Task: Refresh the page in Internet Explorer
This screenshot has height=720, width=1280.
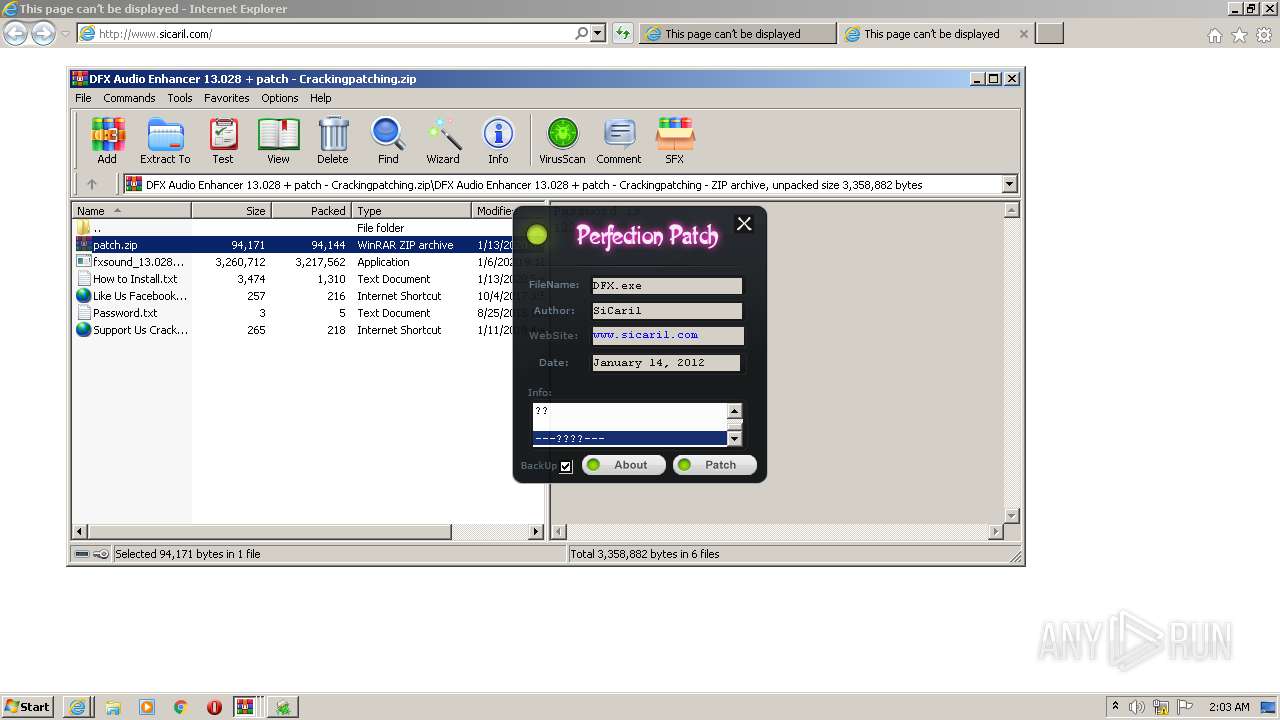Action: (x=623, y=33)
